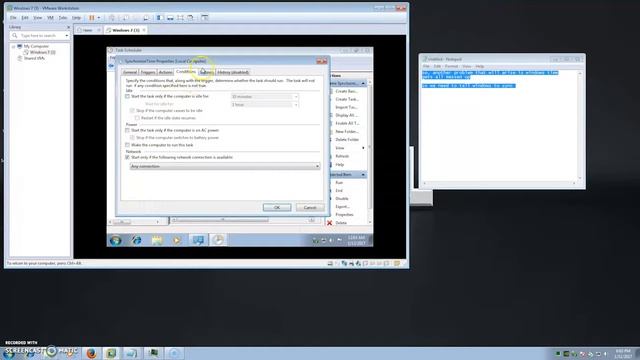Click the host volume speaker tray icon
Viewport: 640px width, 360px height.
pos(606,354)
